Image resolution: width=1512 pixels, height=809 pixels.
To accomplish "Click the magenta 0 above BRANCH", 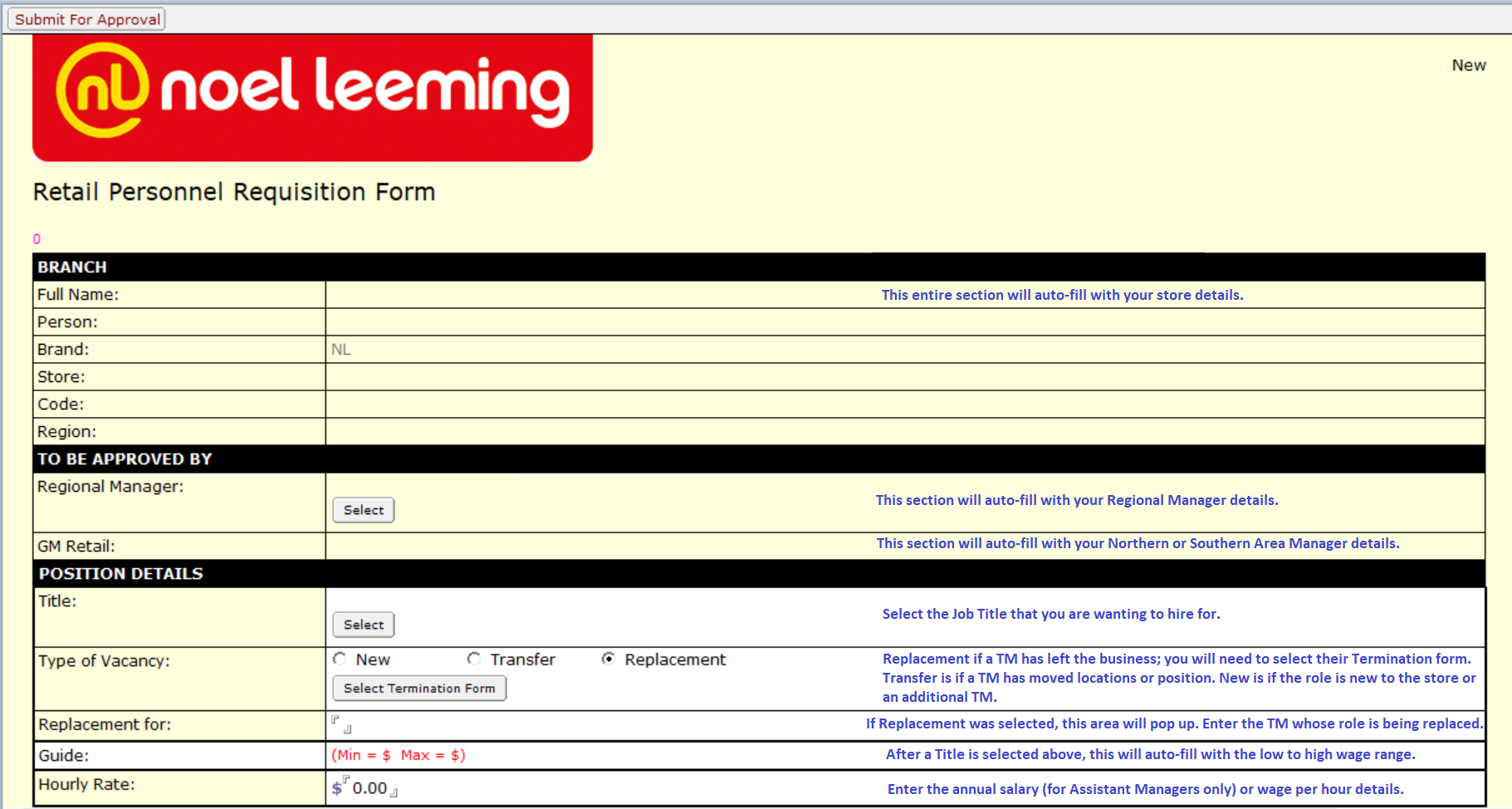I will pos(37,239).
